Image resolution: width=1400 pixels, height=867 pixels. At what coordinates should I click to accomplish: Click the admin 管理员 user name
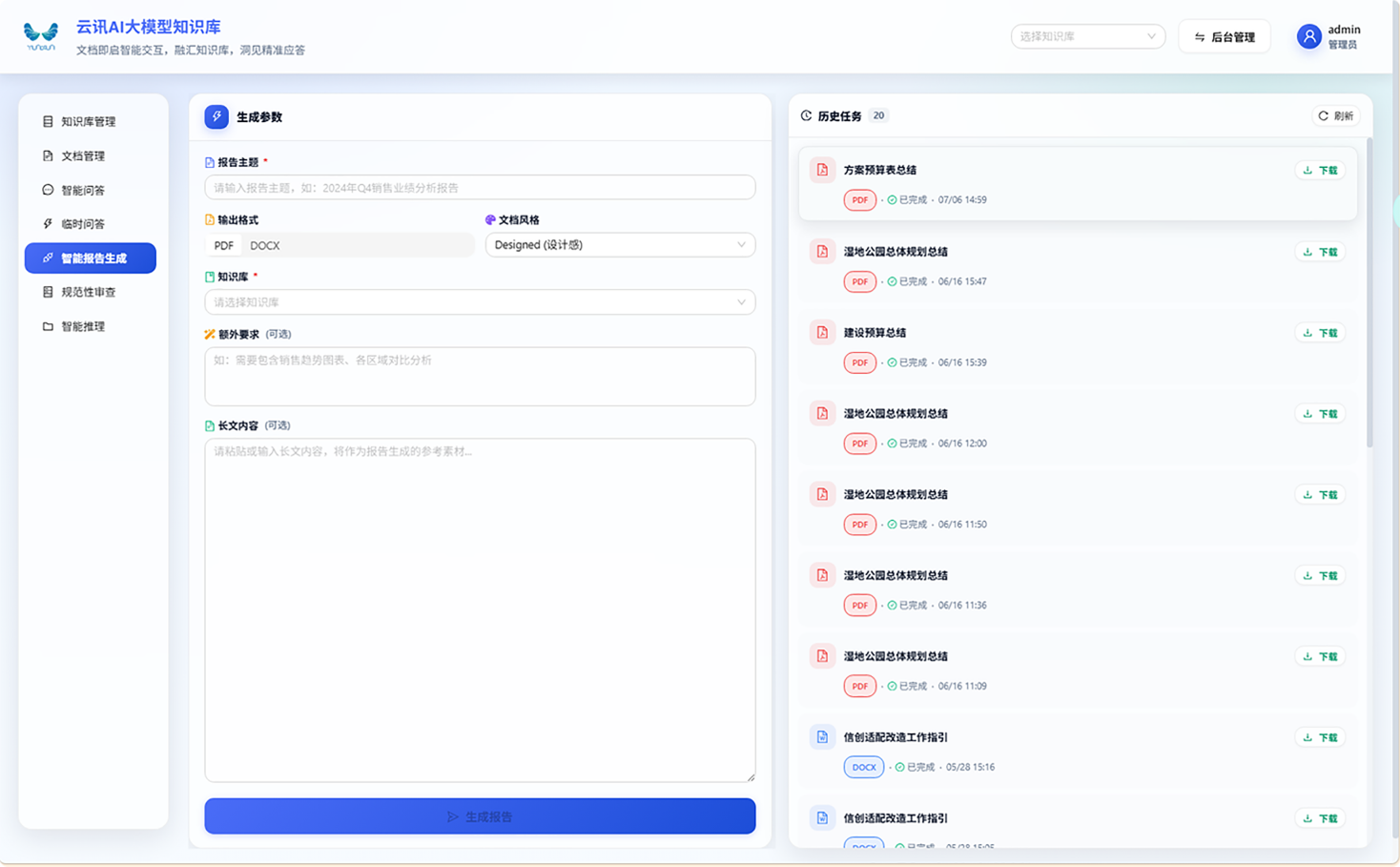coord(1344,36)
